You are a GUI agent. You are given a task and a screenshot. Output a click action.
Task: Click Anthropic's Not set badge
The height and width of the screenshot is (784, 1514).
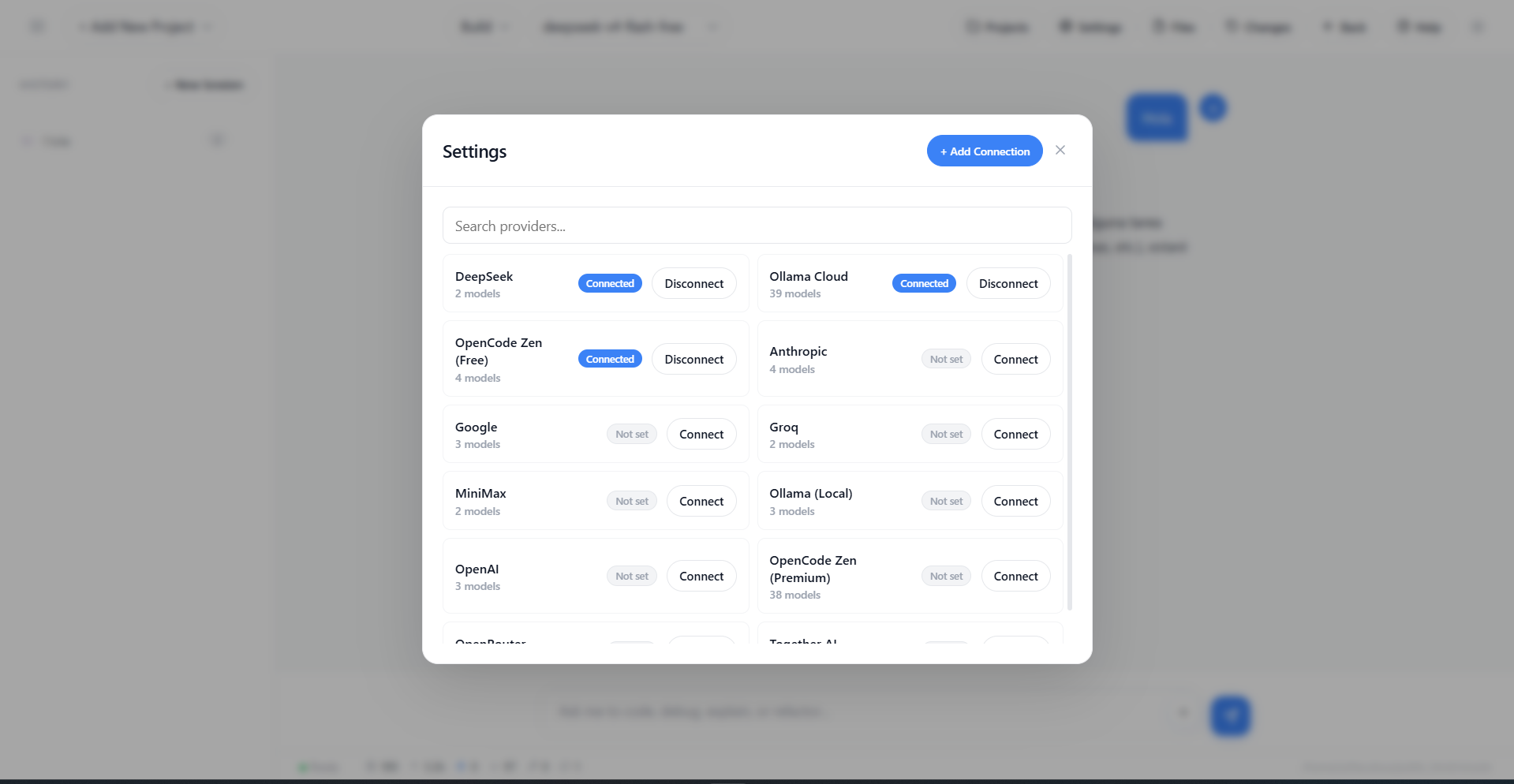click(x=946, y=359)
